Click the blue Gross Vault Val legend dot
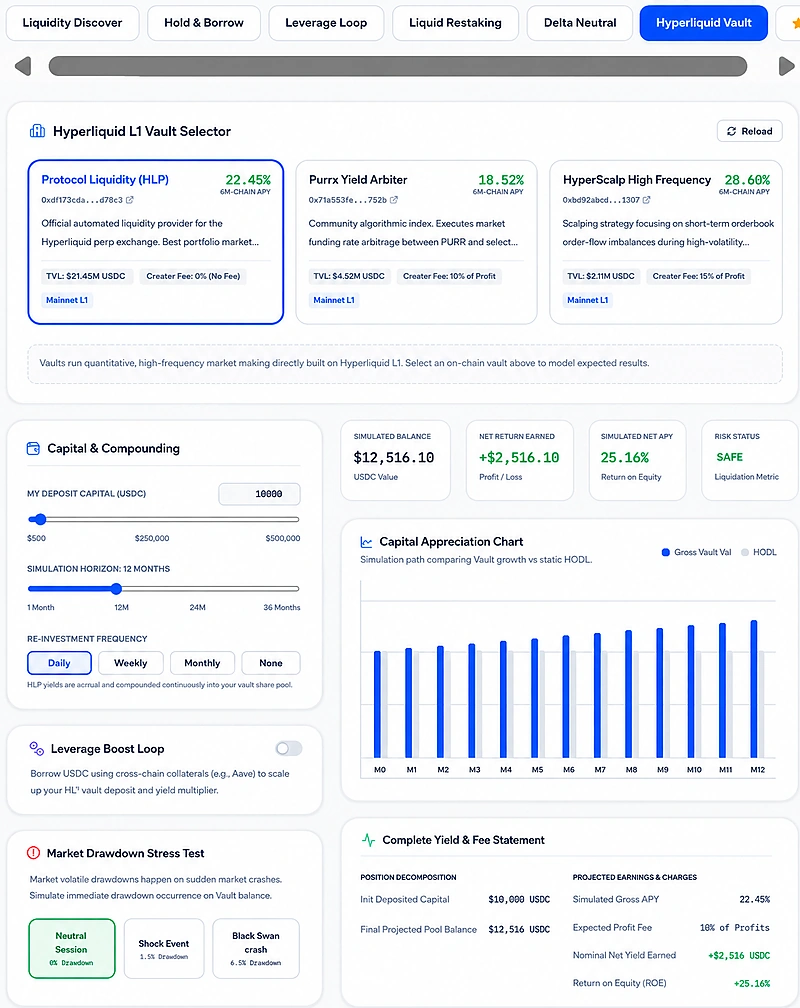Screen dimensions: 800x1008 click(x=666, y=552)
